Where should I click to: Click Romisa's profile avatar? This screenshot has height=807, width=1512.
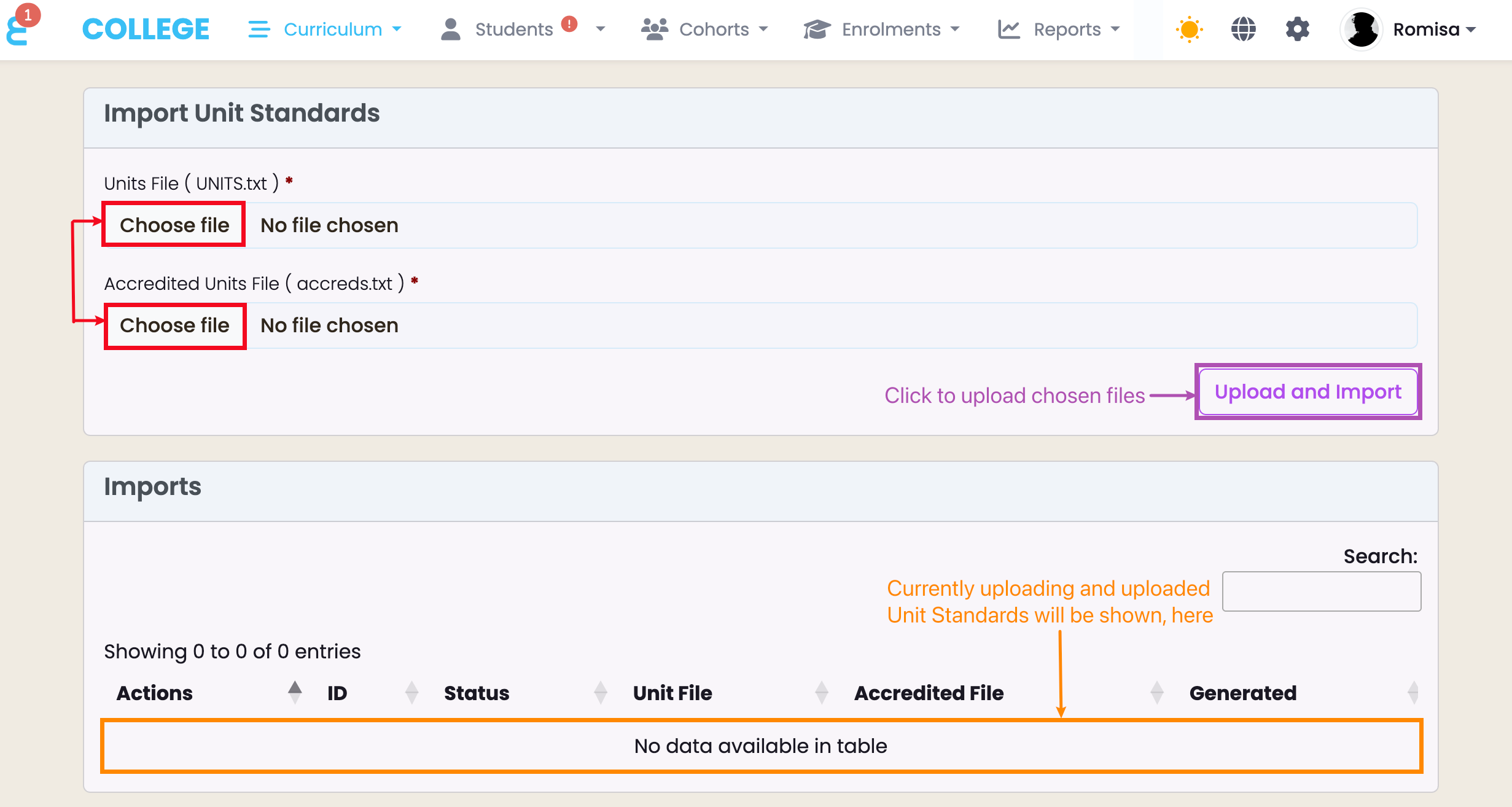pos(1361,29)
